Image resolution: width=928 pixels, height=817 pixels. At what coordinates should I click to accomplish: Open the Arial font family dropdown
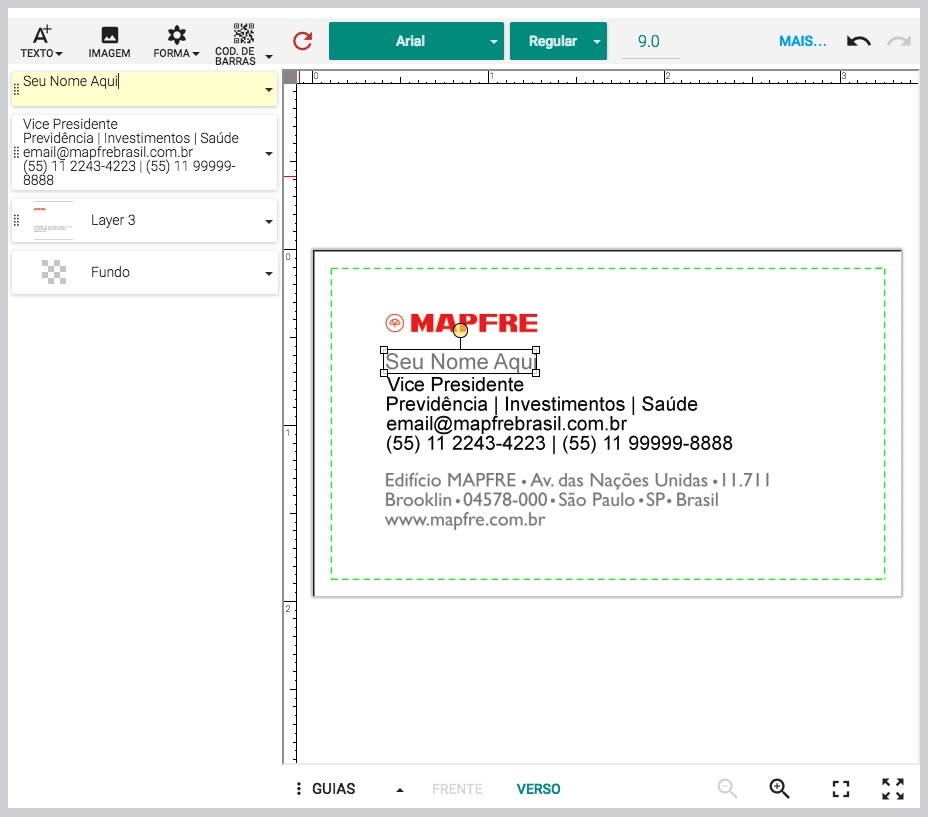(416, 41)
